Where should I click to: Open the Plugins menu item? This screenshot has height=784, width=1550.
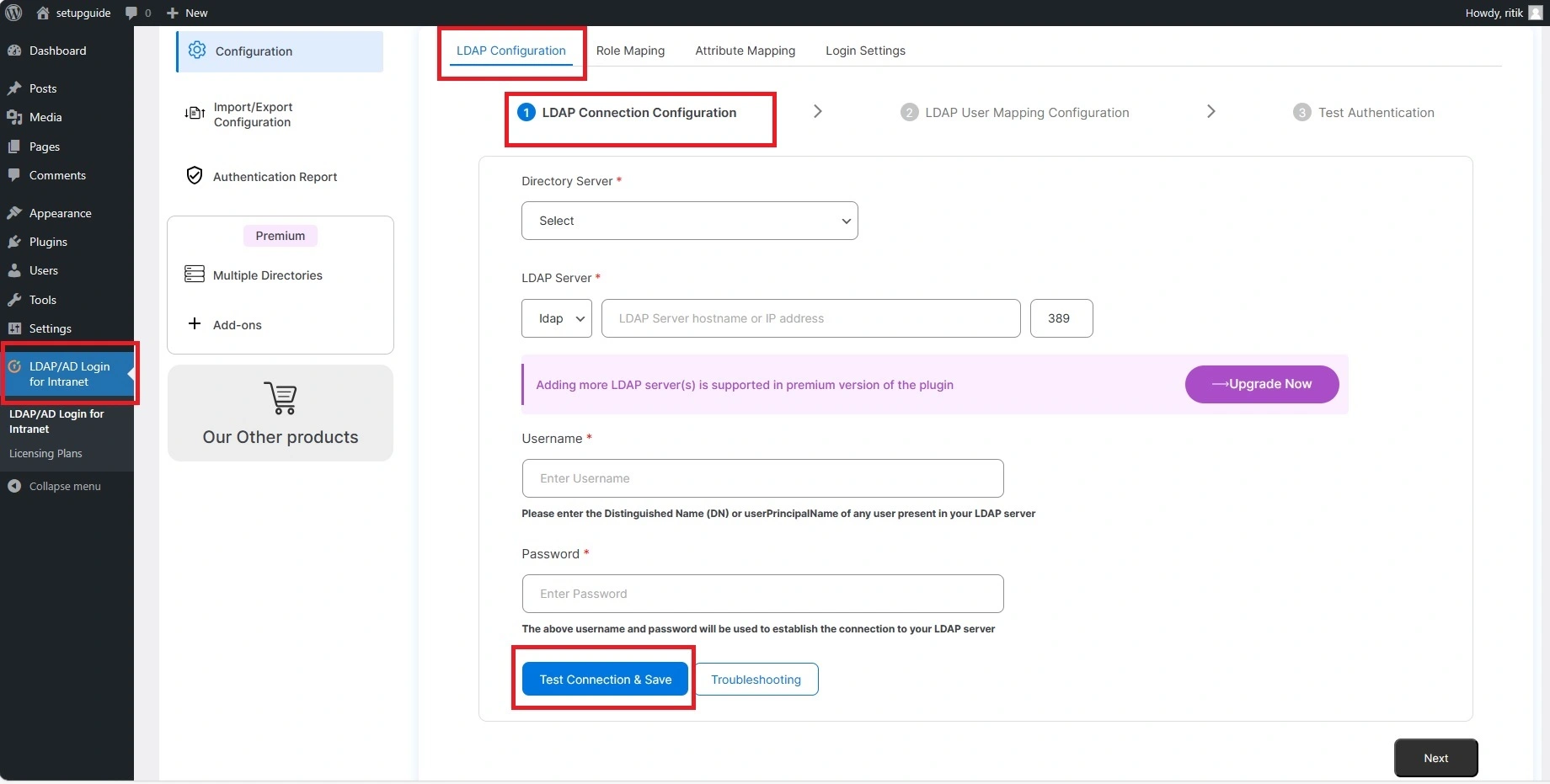click(67, 242)
